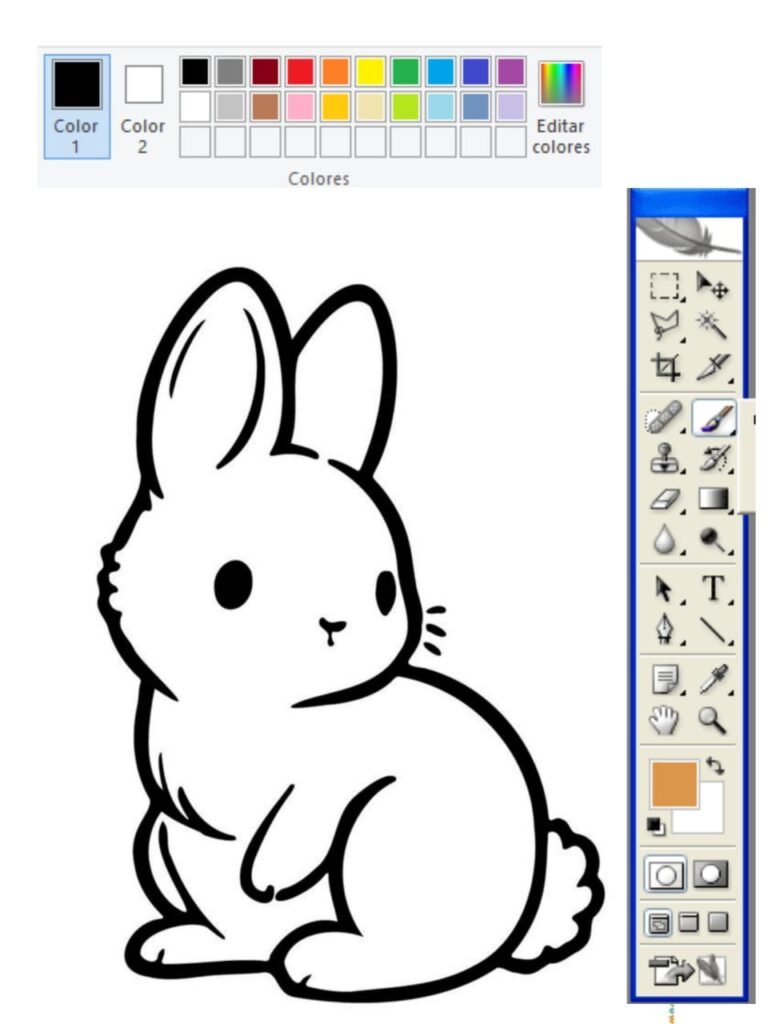Switch to Standard Mode editing
This screenshot has height=1024, width=768.
pyautogui.click(x=665, y=874)
